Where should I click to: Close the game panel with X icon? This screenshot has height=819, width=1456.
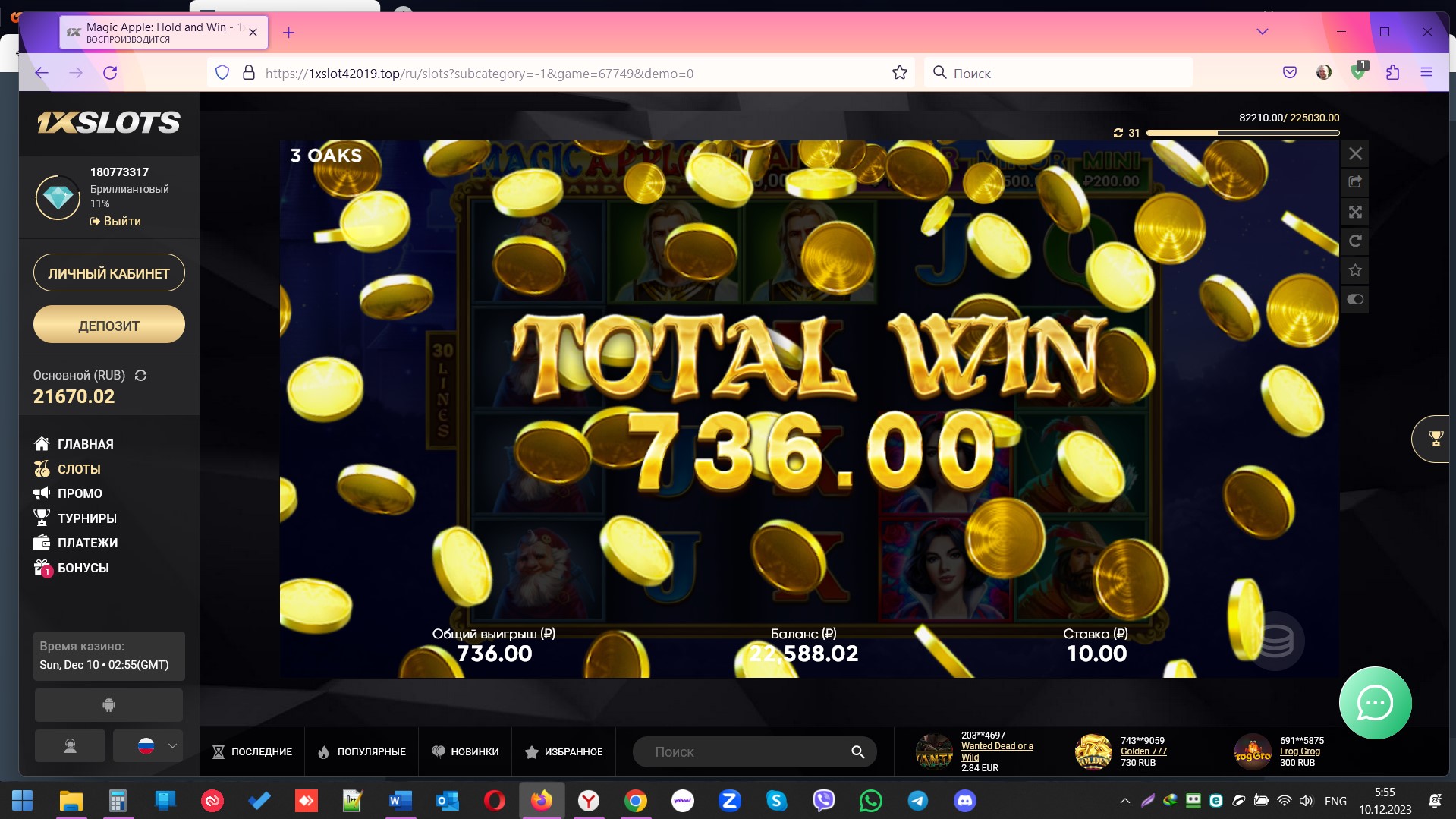[x=1355, y=153]
